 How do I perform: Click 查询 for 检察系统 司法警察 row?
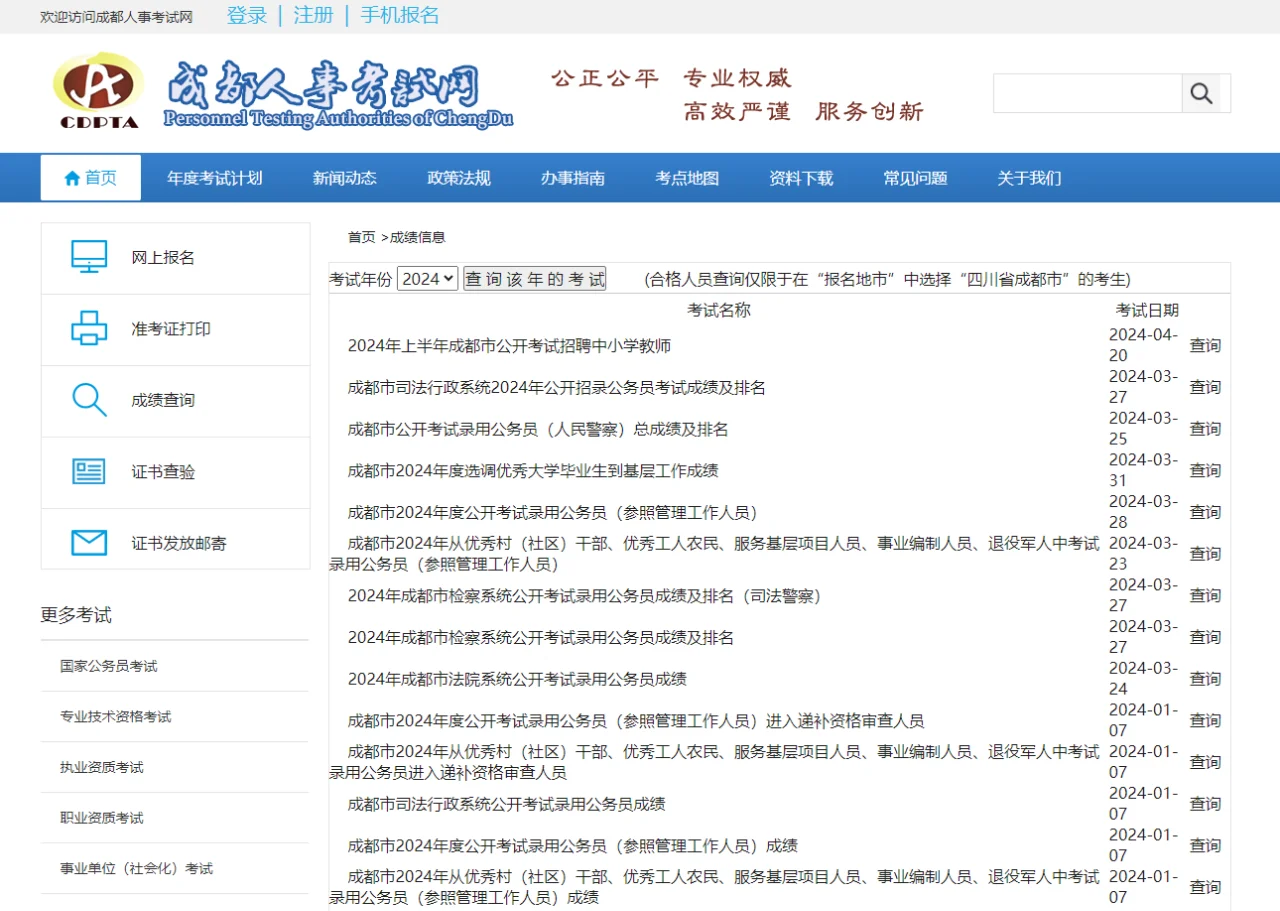point(1205,596)
